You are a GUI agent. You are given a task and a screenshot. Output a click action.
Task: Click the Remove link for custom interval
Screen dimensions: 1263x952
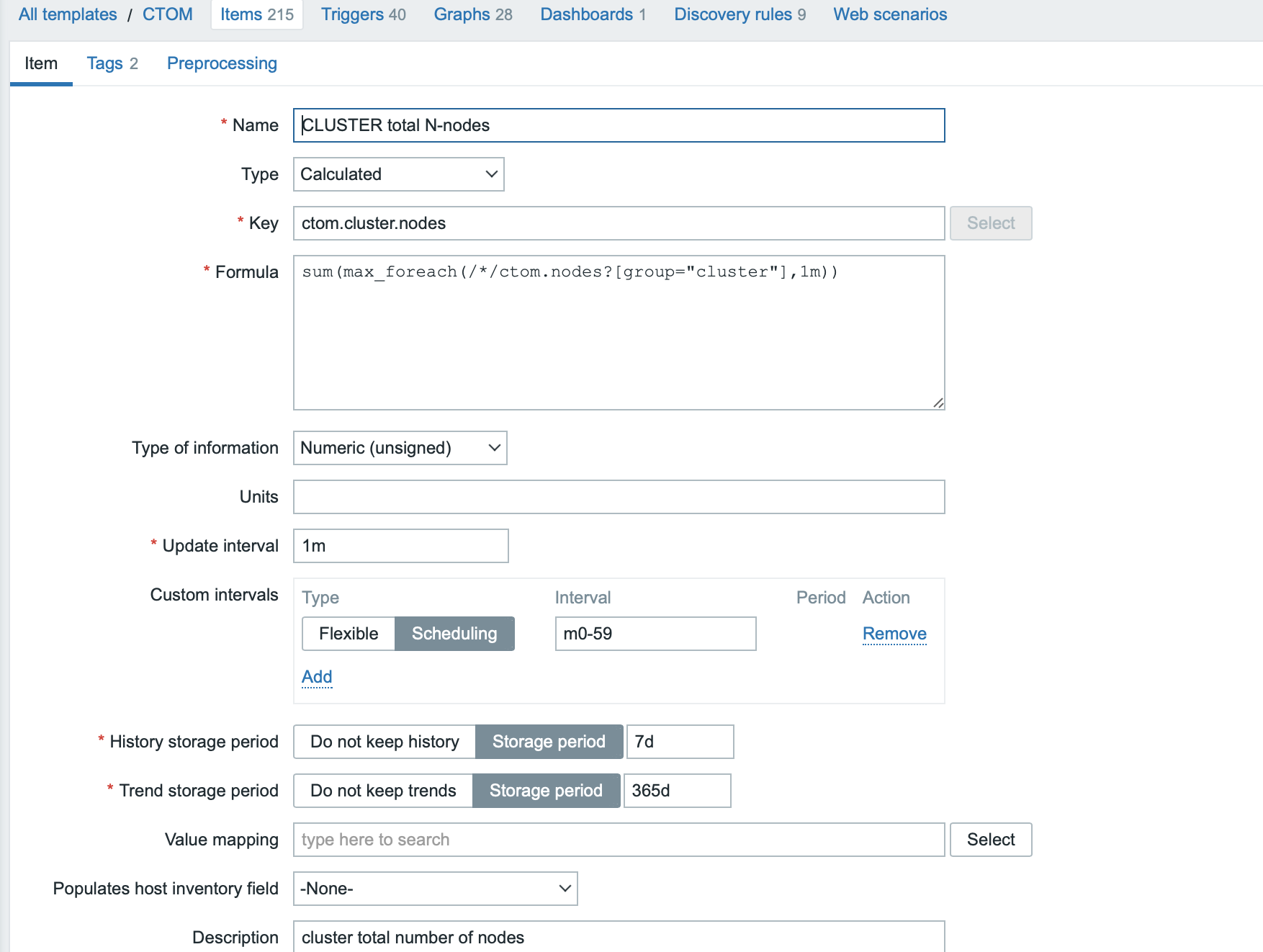pos(894,634)
